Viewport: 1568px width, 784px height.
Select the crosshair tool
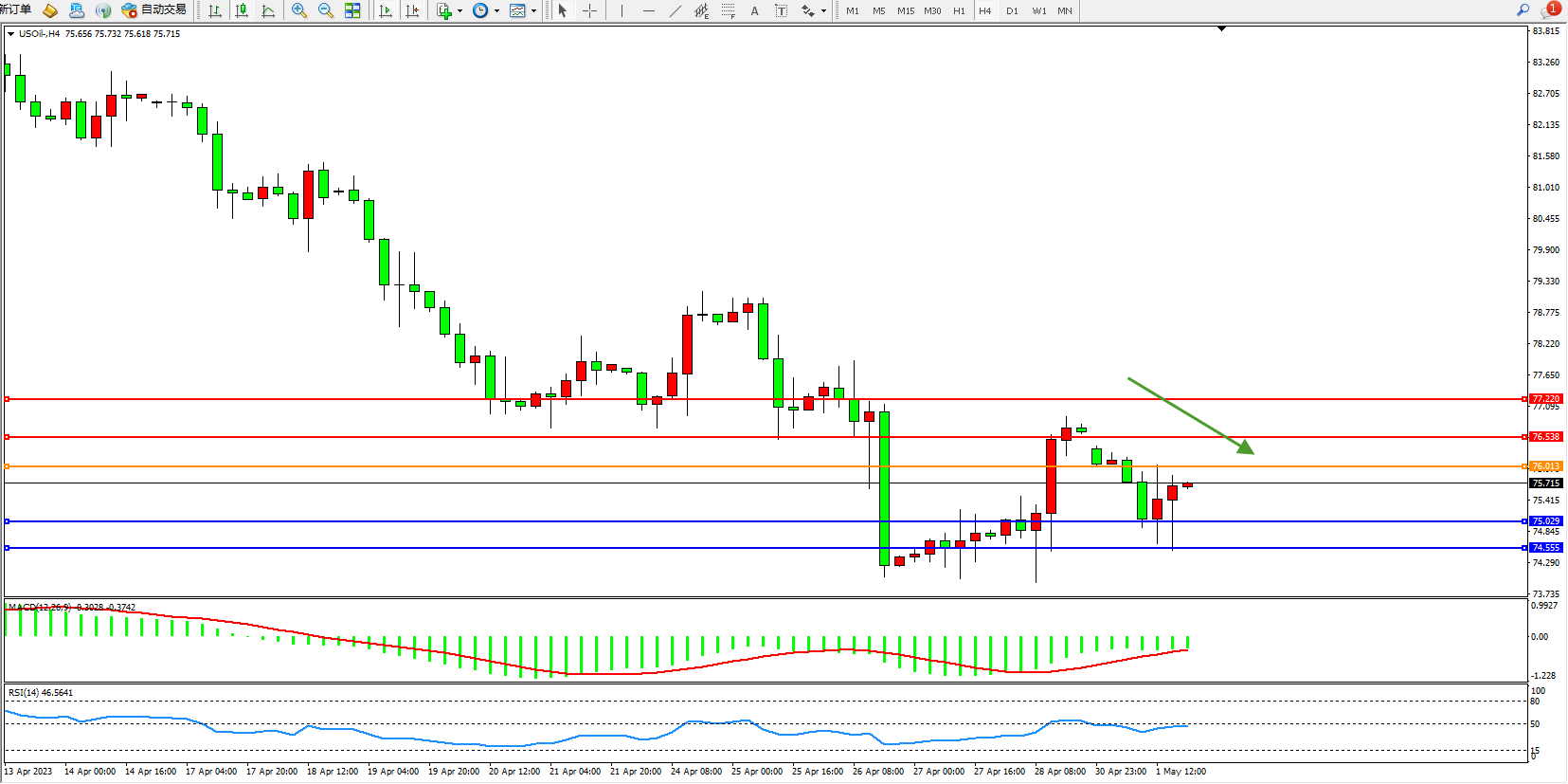tap(589, 10)
